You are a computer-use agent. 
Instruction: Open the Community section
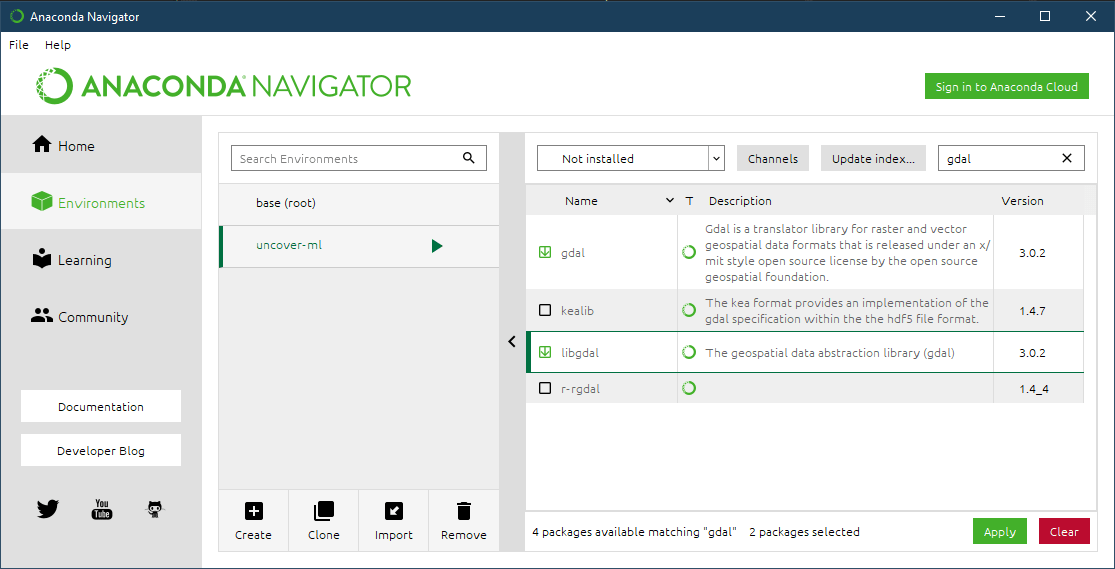point(101,317)
